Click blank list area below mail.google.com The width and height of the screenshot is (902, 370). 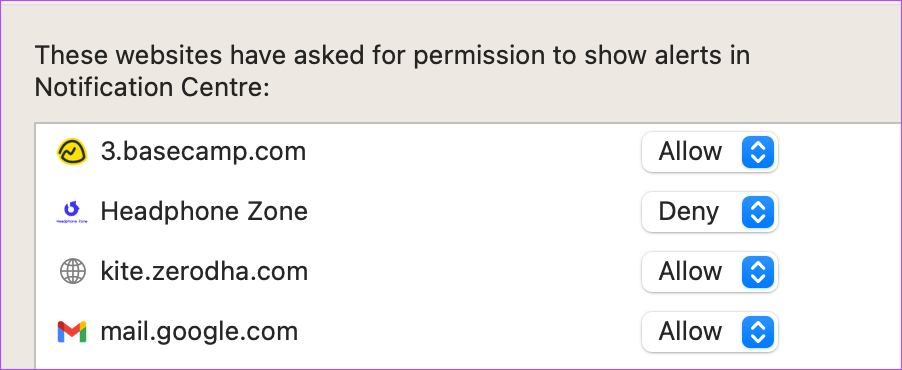[468, 363]
